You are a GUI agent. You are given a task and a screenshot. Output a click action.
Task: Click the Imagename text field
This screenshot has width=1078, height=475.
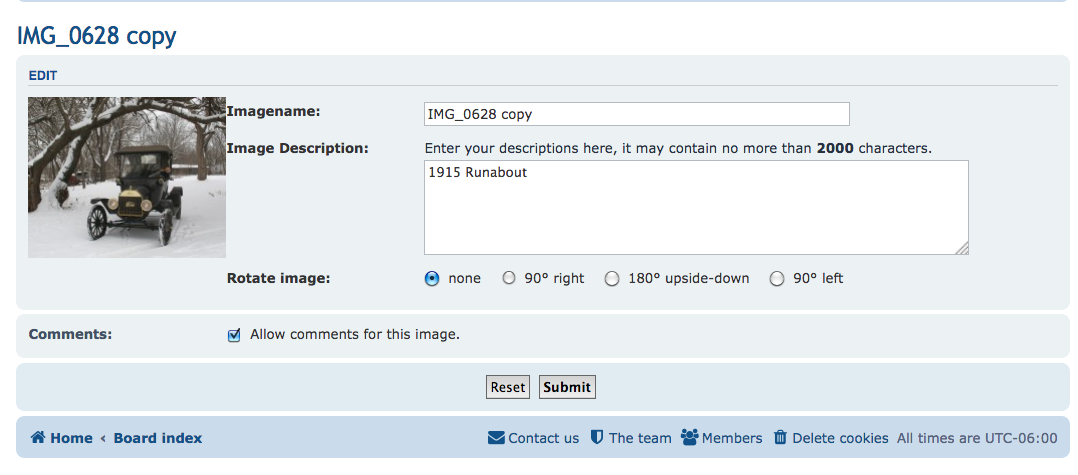[636, 114]
